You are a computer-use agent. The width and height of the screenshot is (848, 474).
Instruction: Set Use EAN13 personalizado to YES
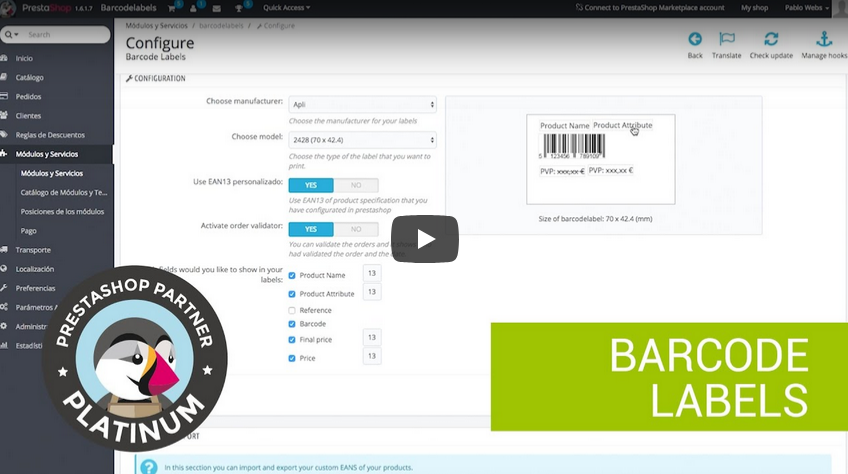point(311,185)
